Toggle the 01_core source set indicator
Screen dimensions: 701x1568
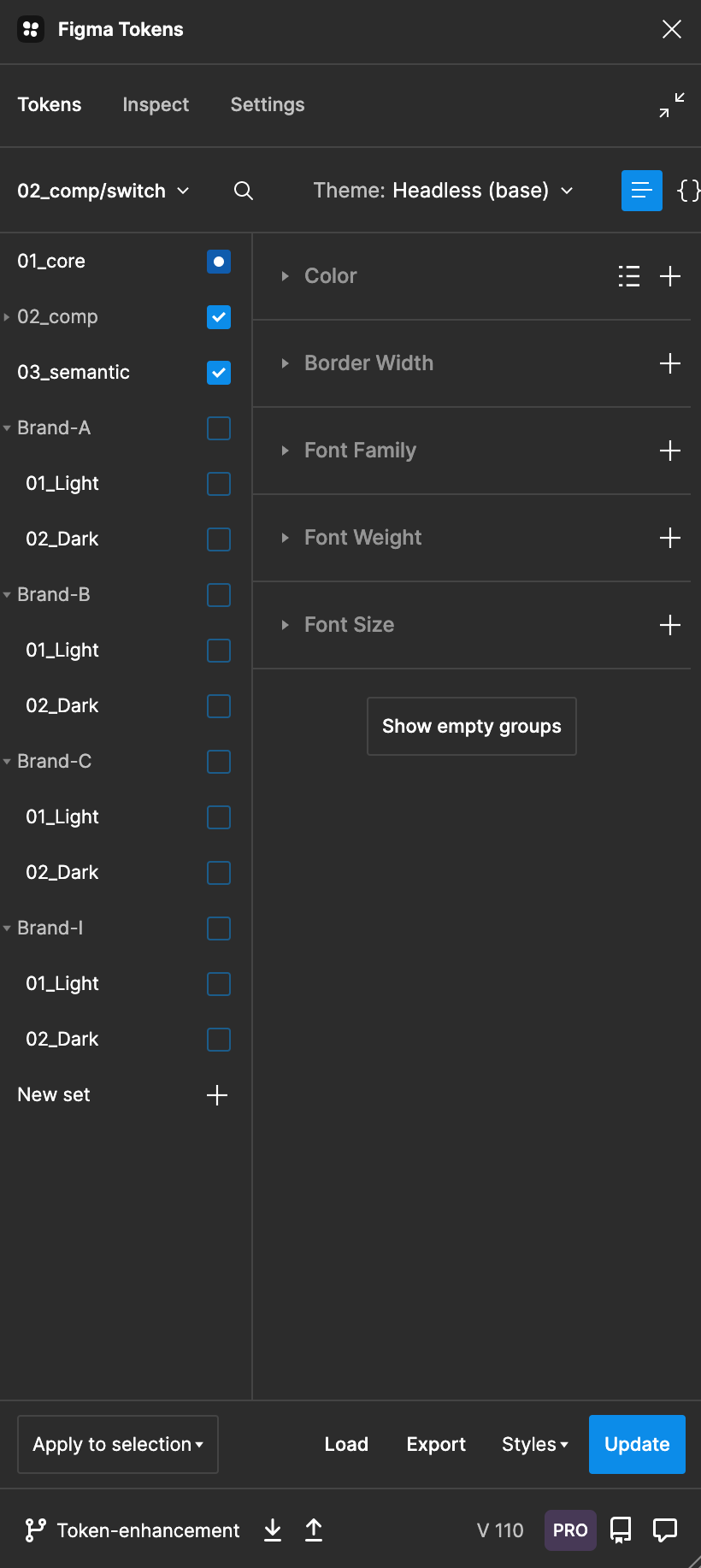(x=219, y=262)
